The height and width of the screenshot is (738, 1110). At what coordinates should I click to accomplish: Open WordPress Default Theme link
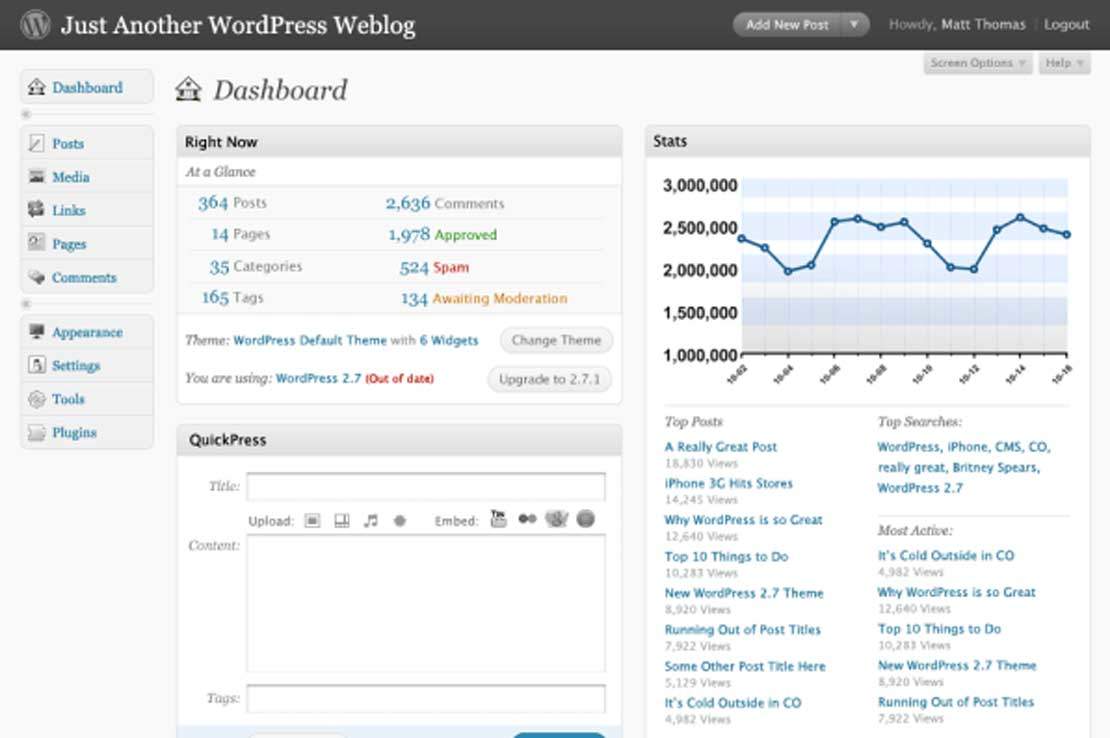pyautogui.click(x=310, y=340)
